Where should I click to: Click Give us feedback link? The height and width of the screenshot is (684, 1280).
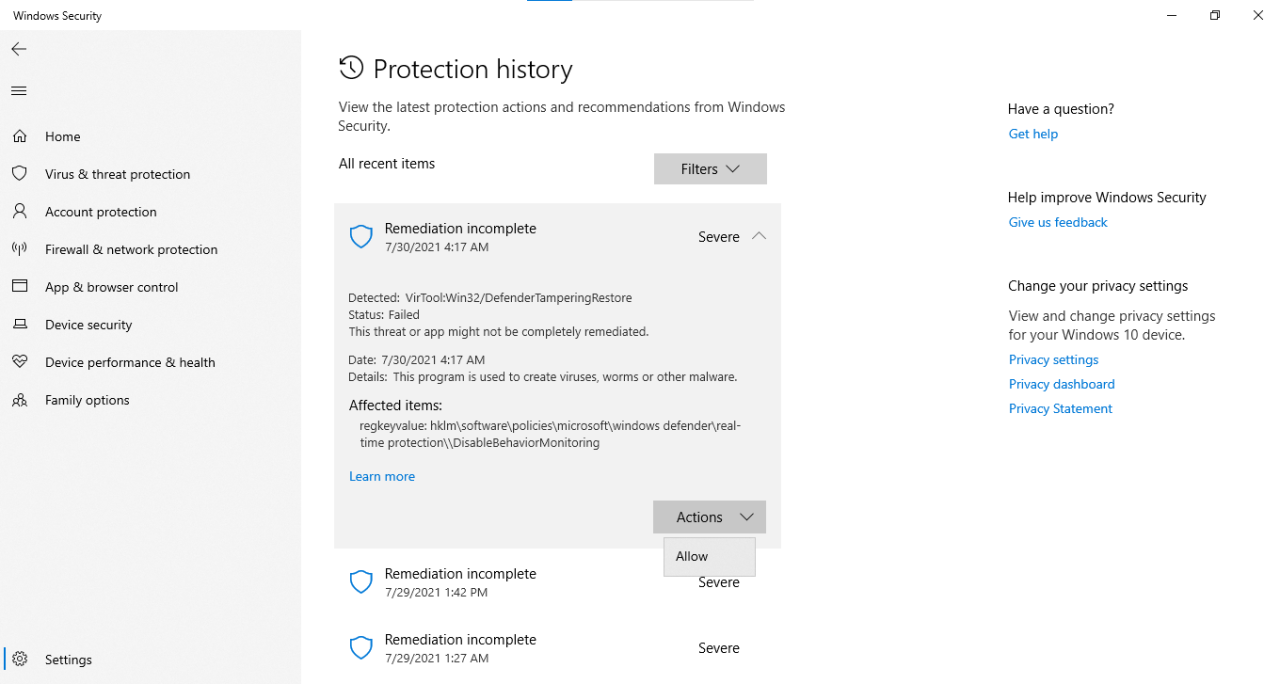click(x=1058, y=223)
